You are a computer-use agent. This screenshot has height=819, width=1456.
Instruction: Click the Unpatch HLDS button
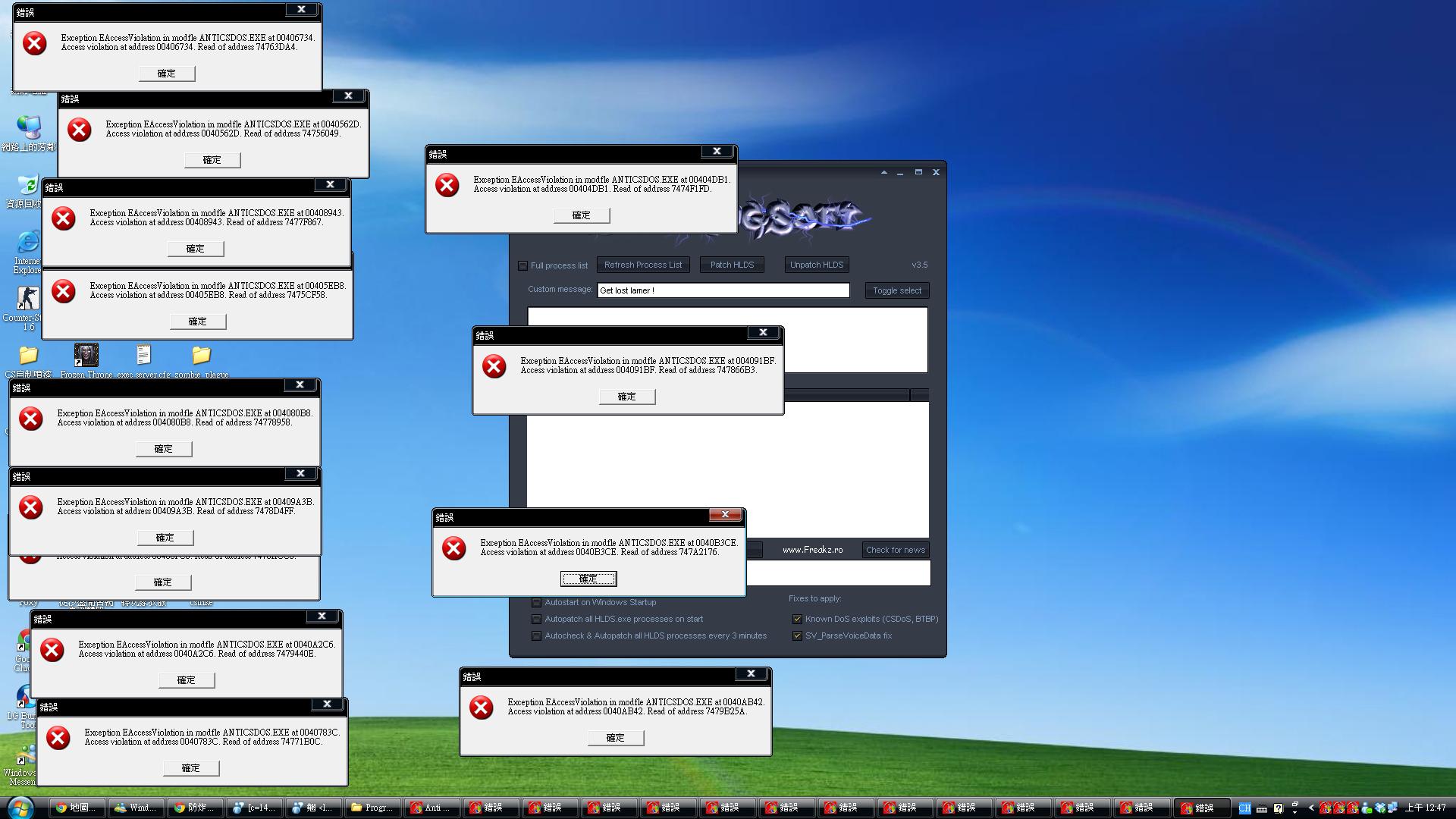[817, 265]
